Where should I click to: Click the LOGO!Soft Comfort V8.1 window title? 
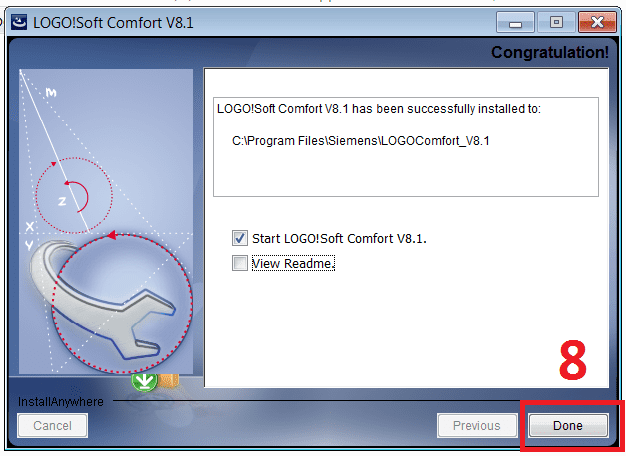[113, 23]
